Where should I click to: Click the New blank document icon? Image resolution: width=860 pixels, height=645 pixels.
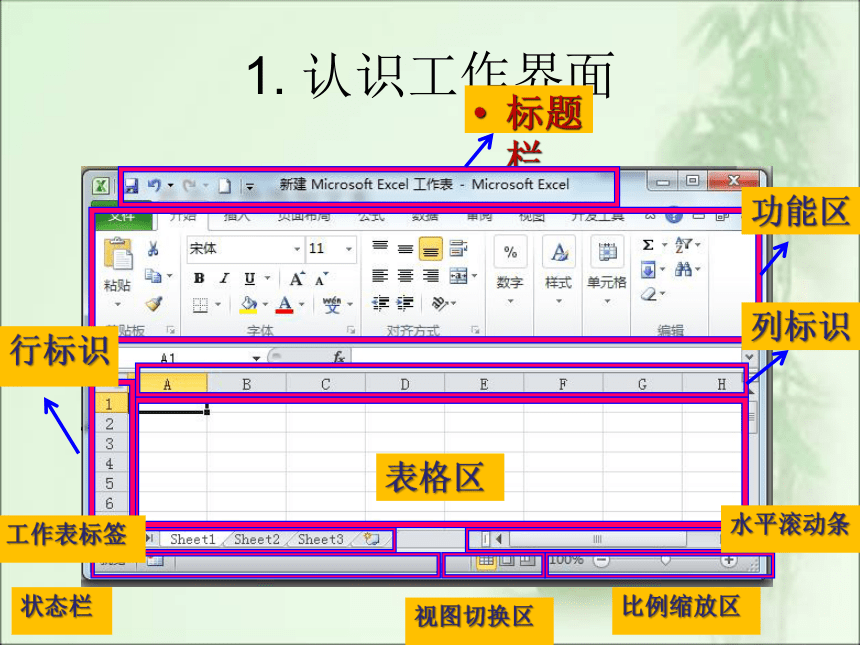[x=224, y=186]
